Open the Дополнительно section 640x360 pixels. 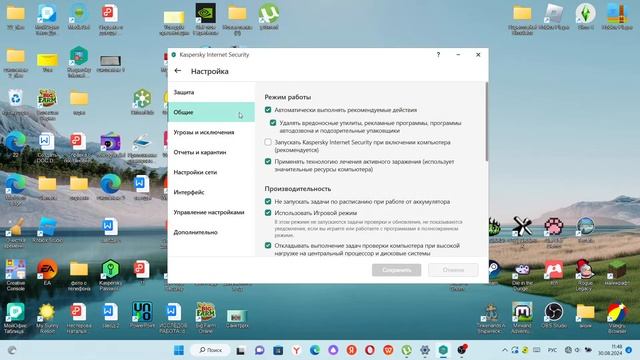click(211, 232)
